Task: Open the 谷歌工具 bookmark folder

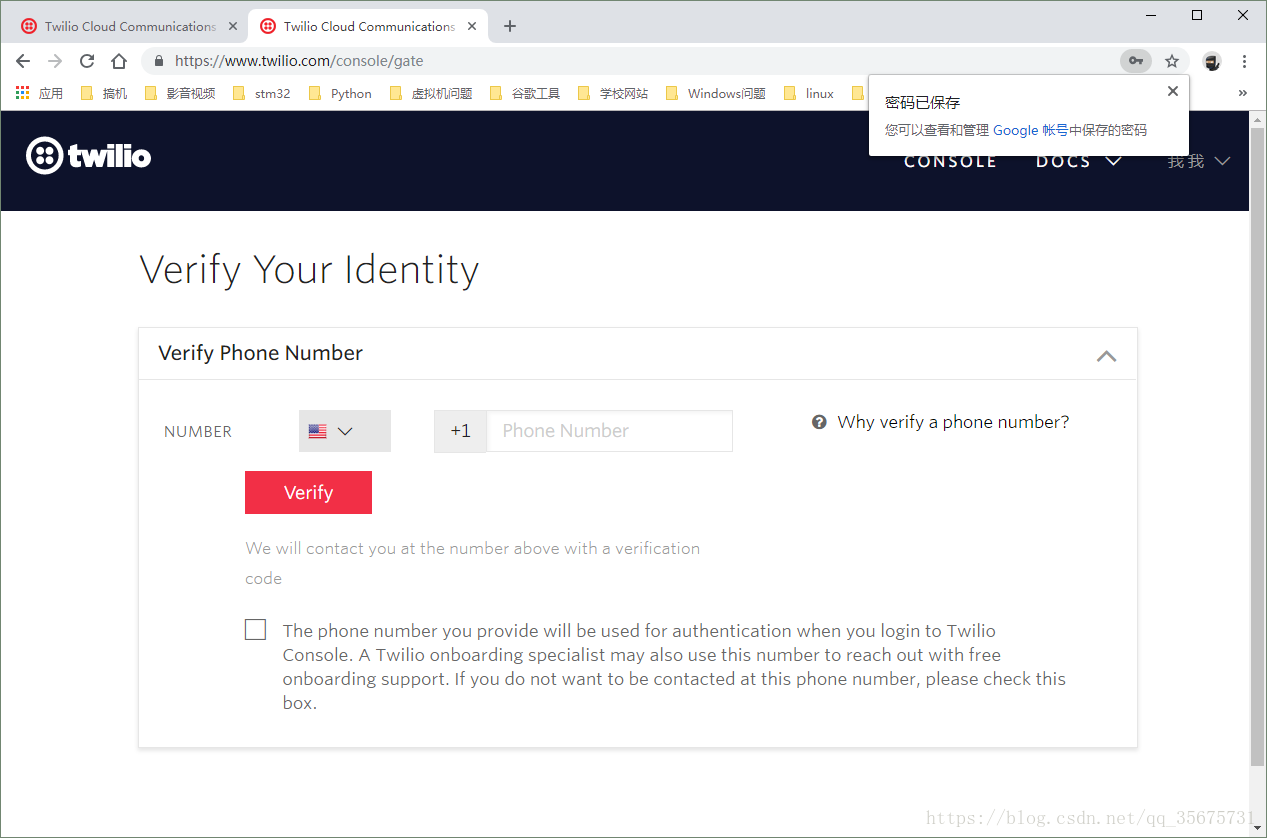Action: point(525,93)
